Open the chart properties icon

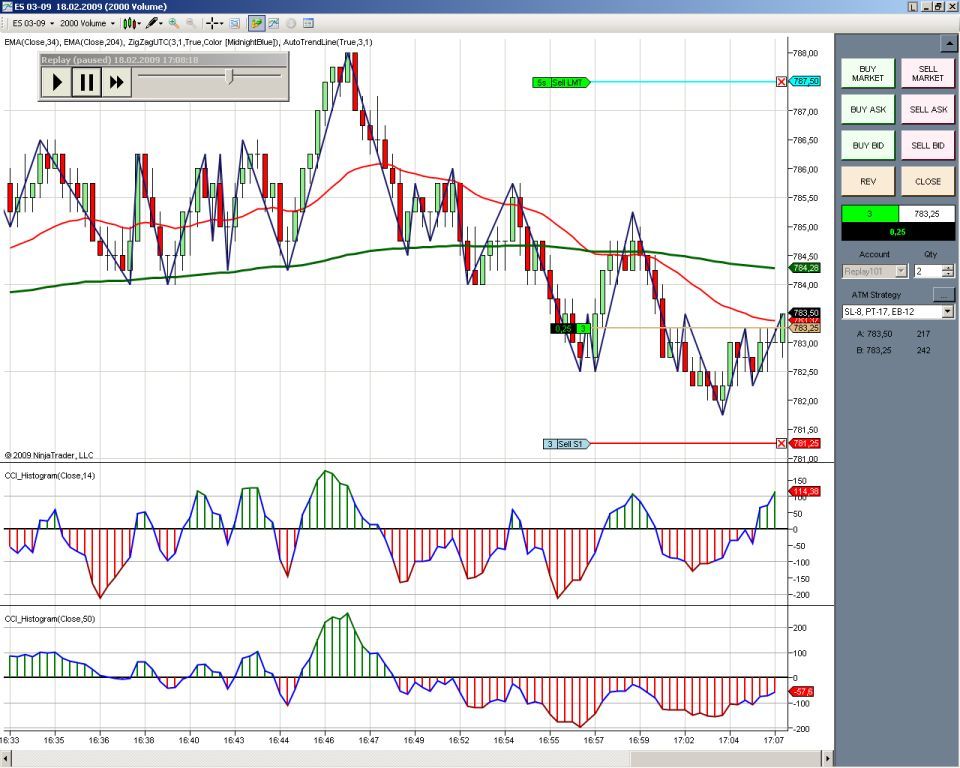click(x=308, y=22)
